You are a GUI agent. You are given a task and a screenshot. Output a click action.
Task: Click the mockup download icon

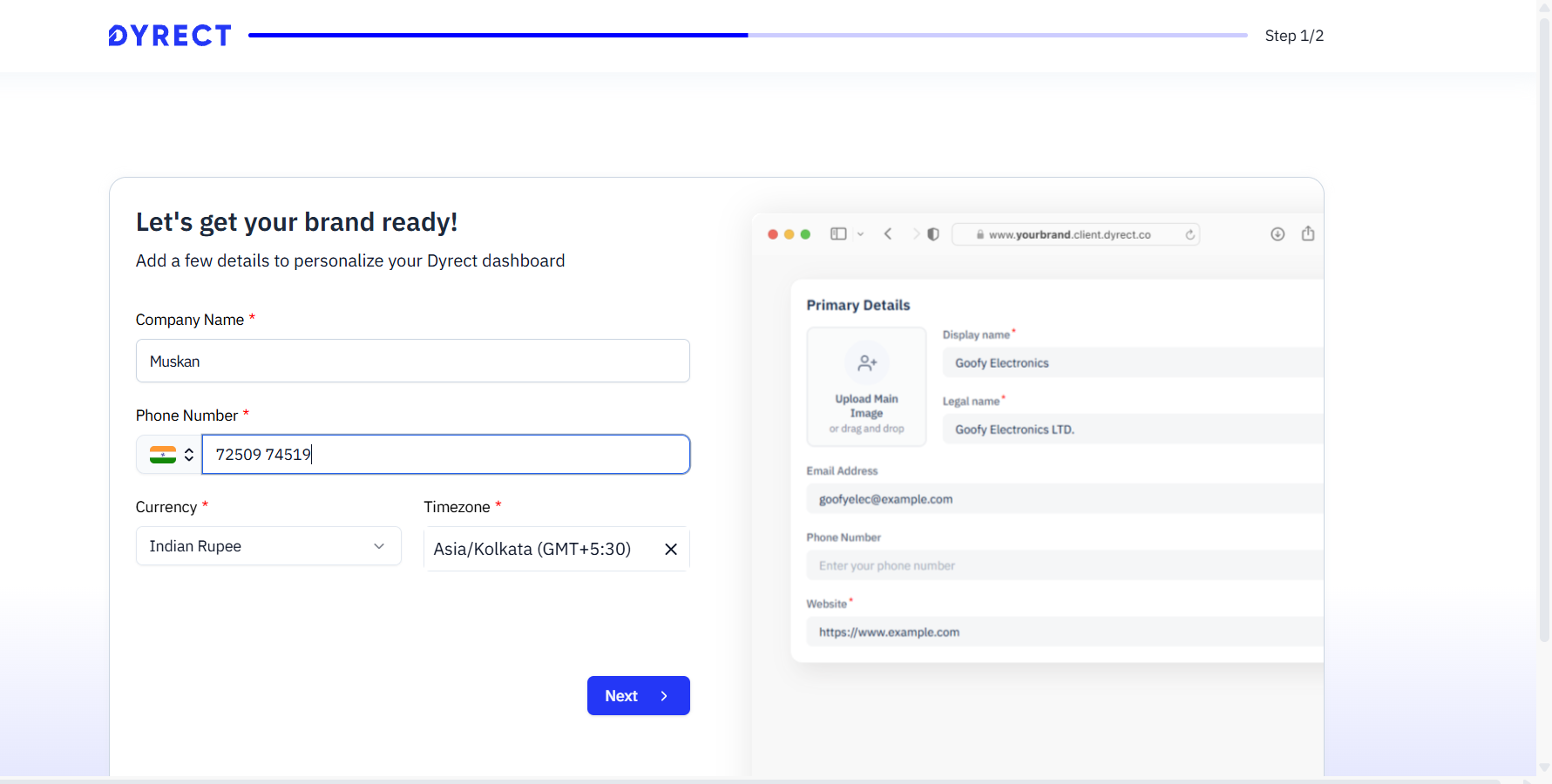[1278, 234]
